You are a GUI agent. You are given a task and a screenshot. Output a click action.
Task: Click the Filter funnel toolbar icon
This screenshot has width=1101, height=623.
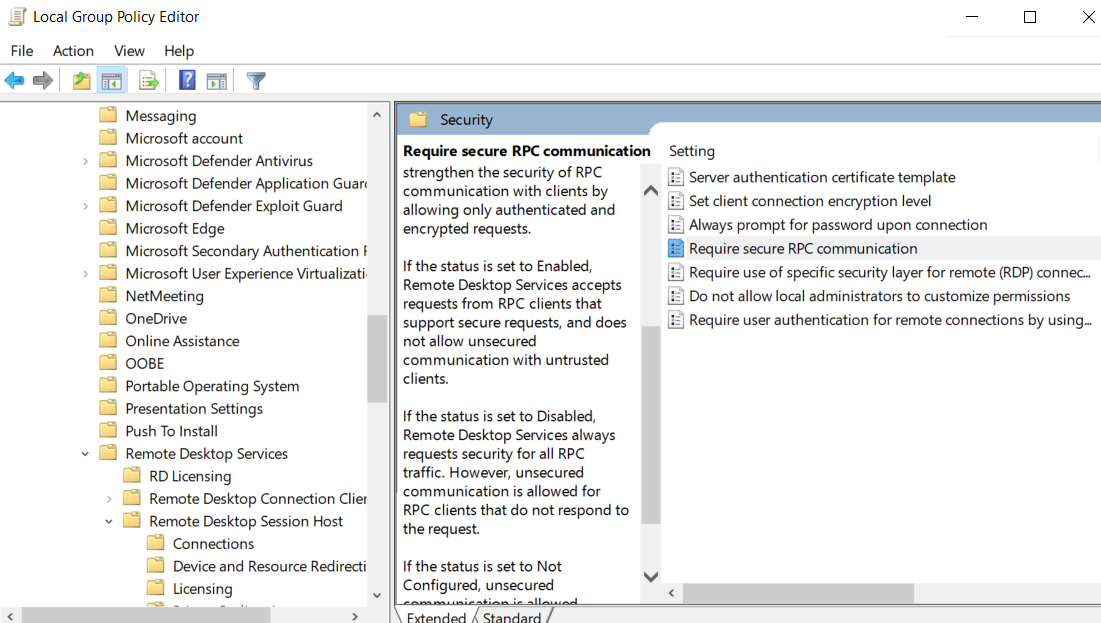pyautogui.click(x=256, y=81)
